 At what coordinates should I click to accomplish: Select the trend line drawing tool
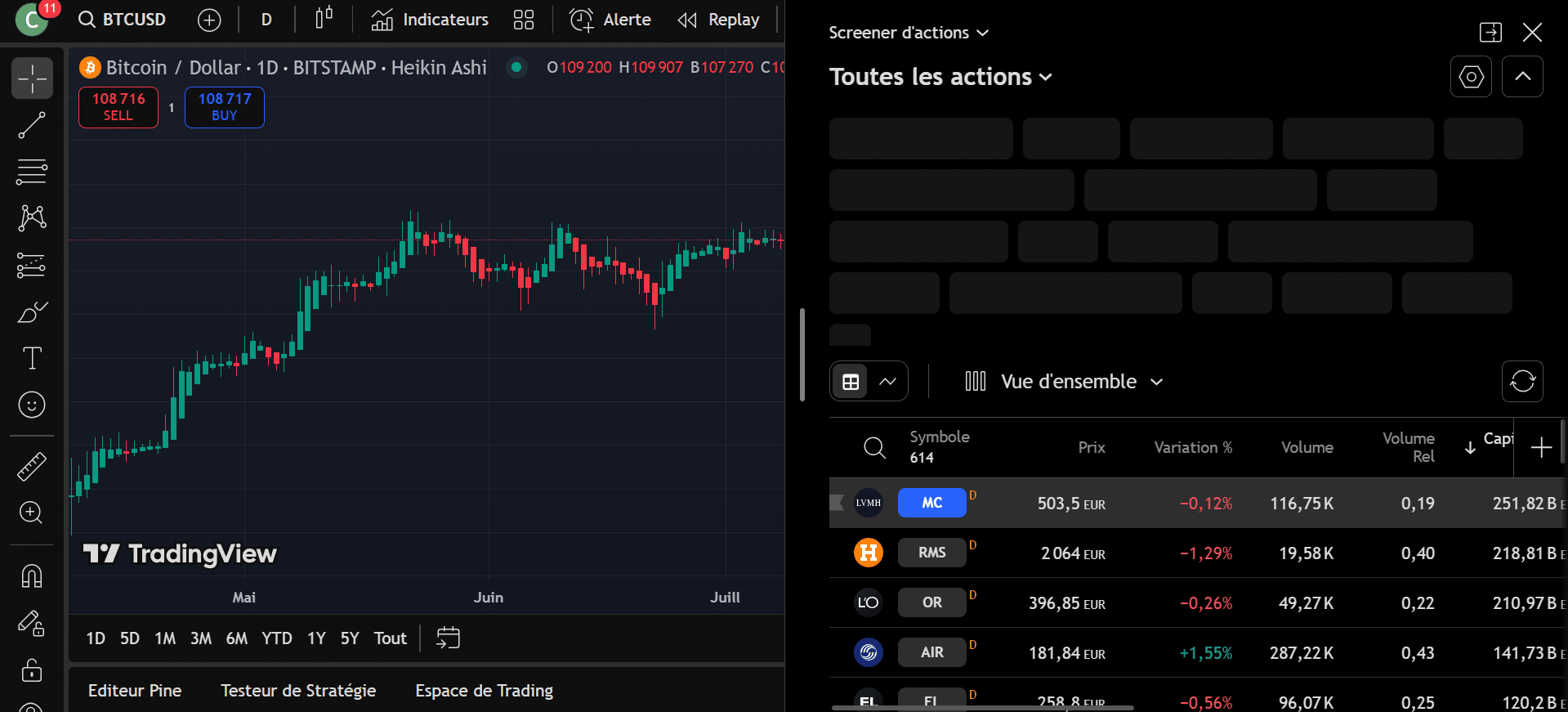point(32,126)
